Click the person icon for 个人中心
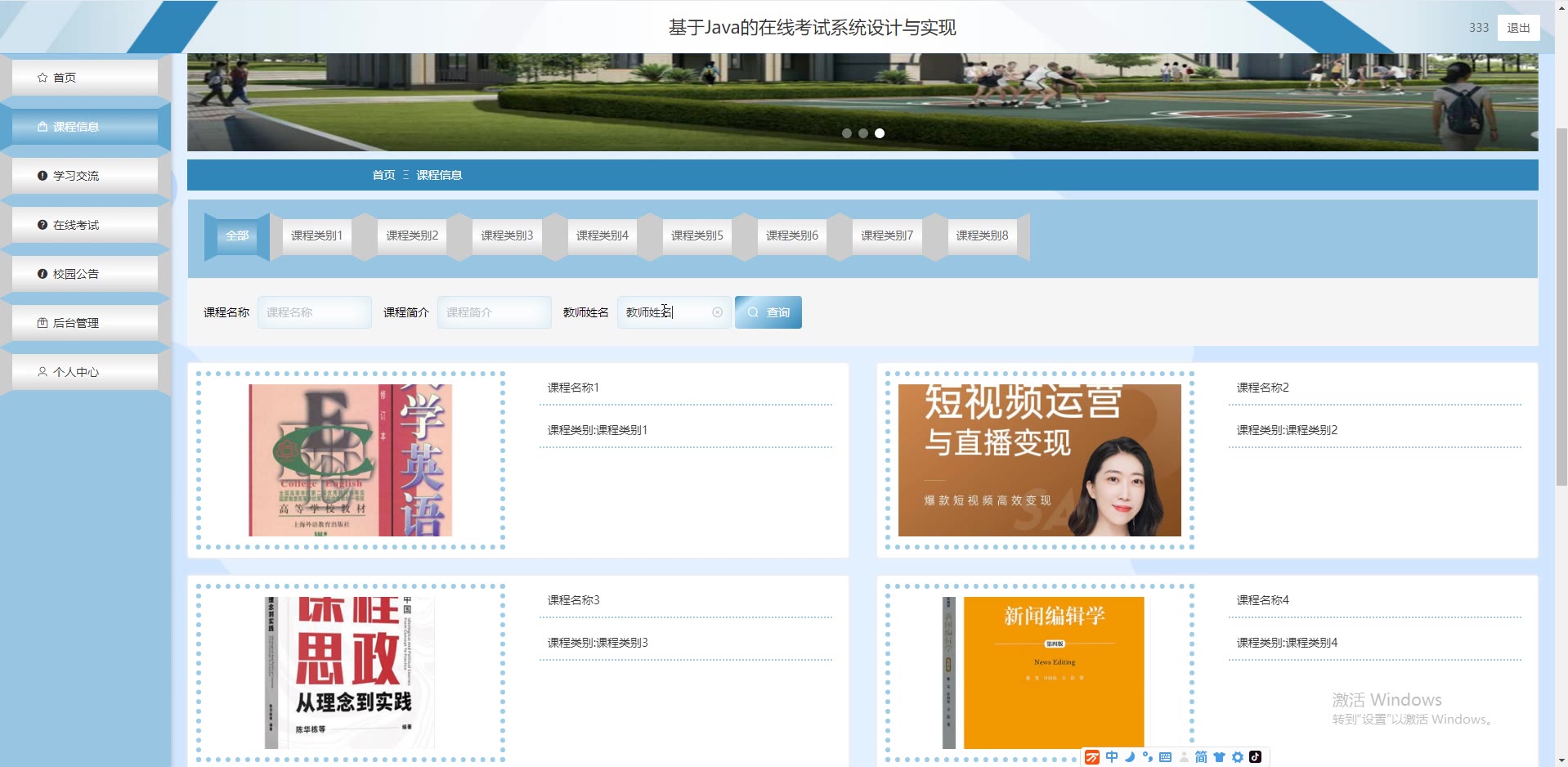 tap(43, 372)
